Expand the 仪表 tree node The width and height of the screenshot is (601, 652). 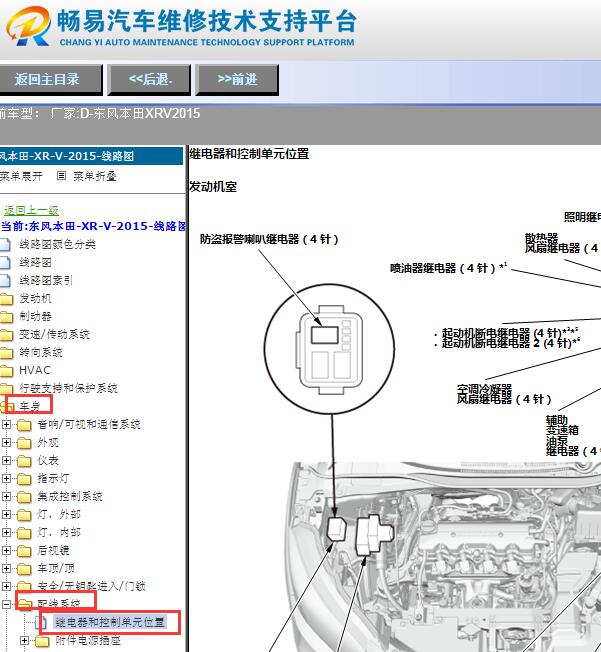[6, 460]
